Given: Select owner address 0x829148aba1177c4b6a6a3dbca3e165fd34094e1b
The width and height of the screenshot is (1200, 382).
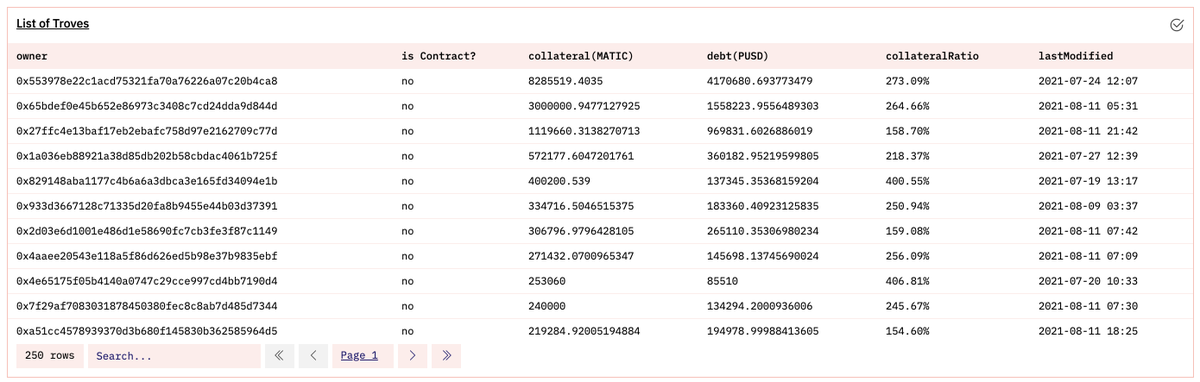Looking at the screenshot, I should (x=147, y=181).
